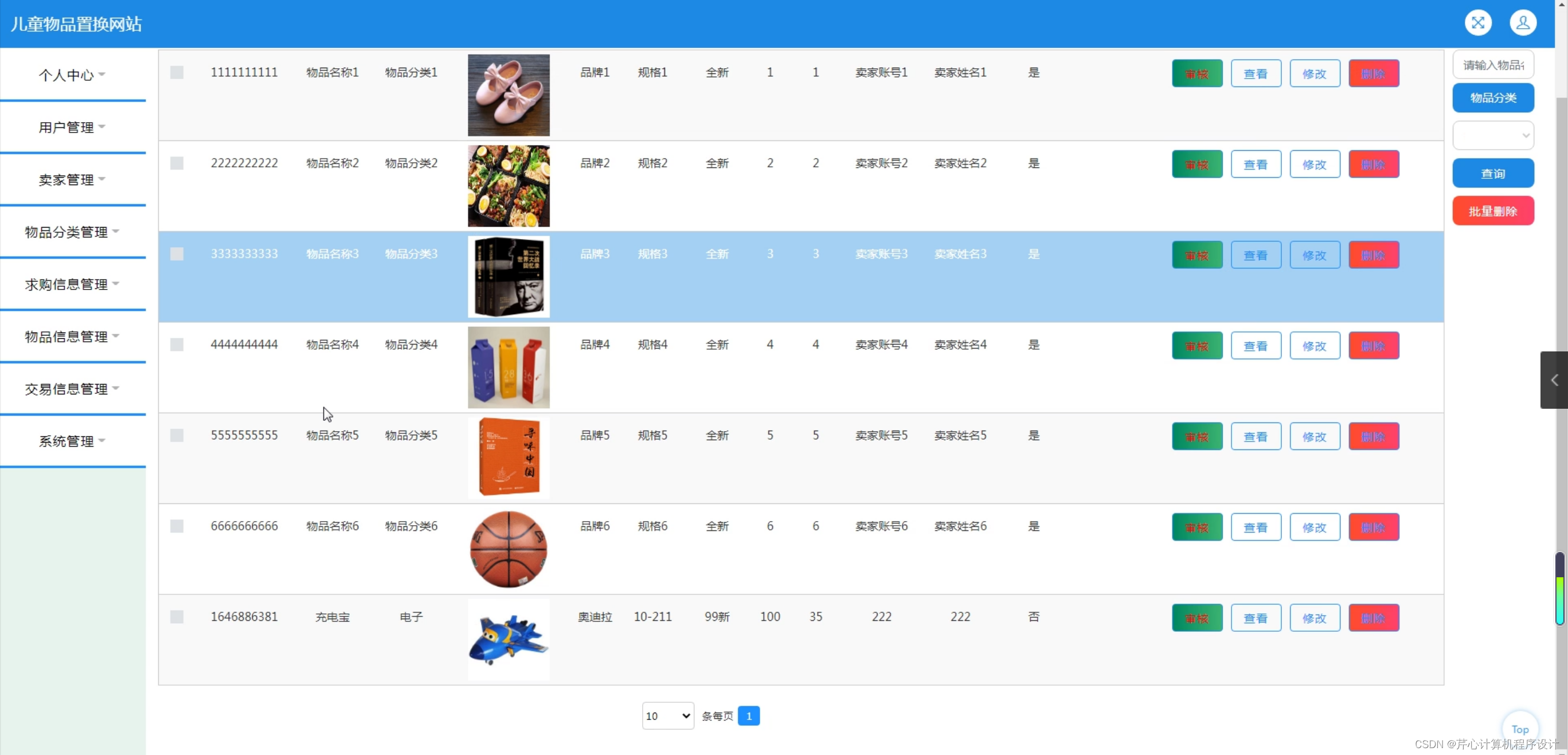Expand the right side collapse arrow panel

(x=1554, y=380)
